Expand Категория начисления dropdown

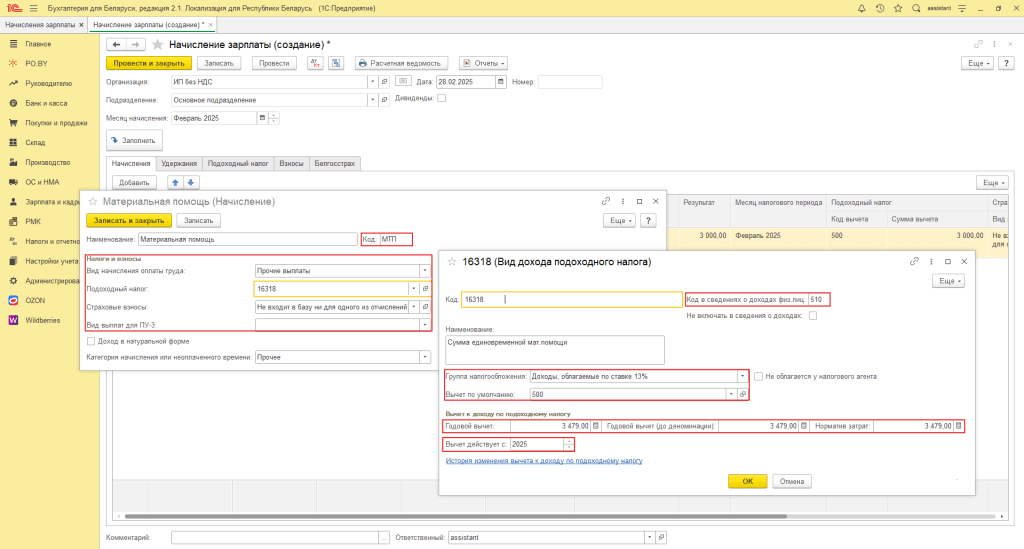tap(424, 357)
